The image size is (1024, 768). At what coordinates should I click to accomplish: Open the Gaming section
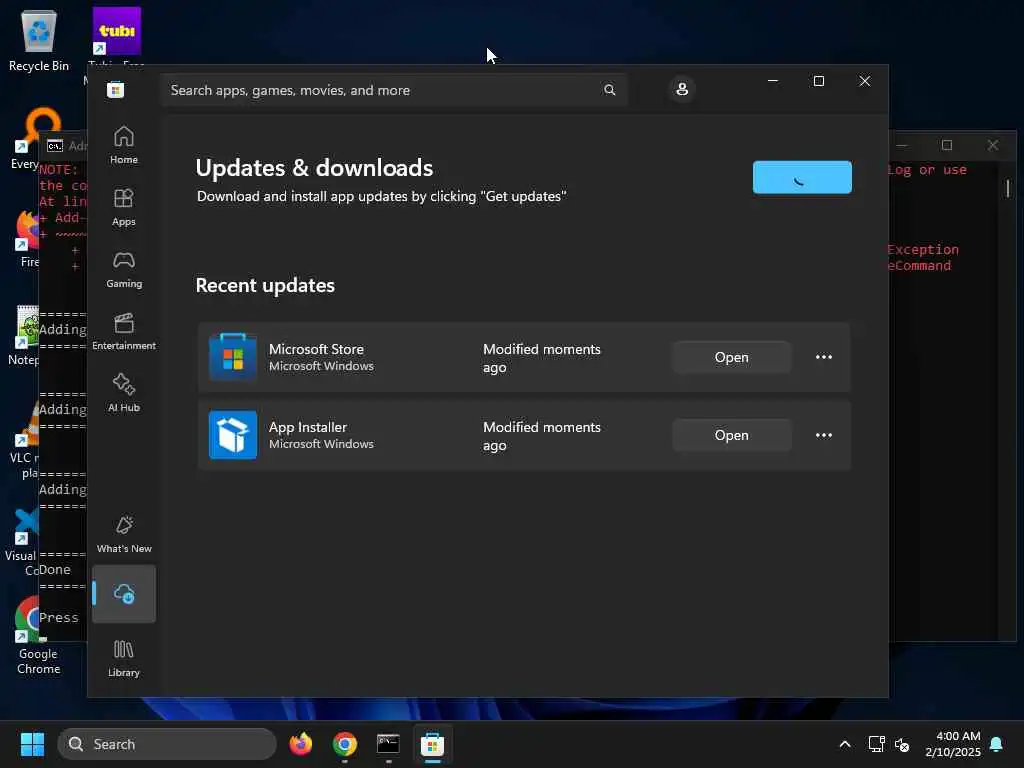[x=123, y=269]
